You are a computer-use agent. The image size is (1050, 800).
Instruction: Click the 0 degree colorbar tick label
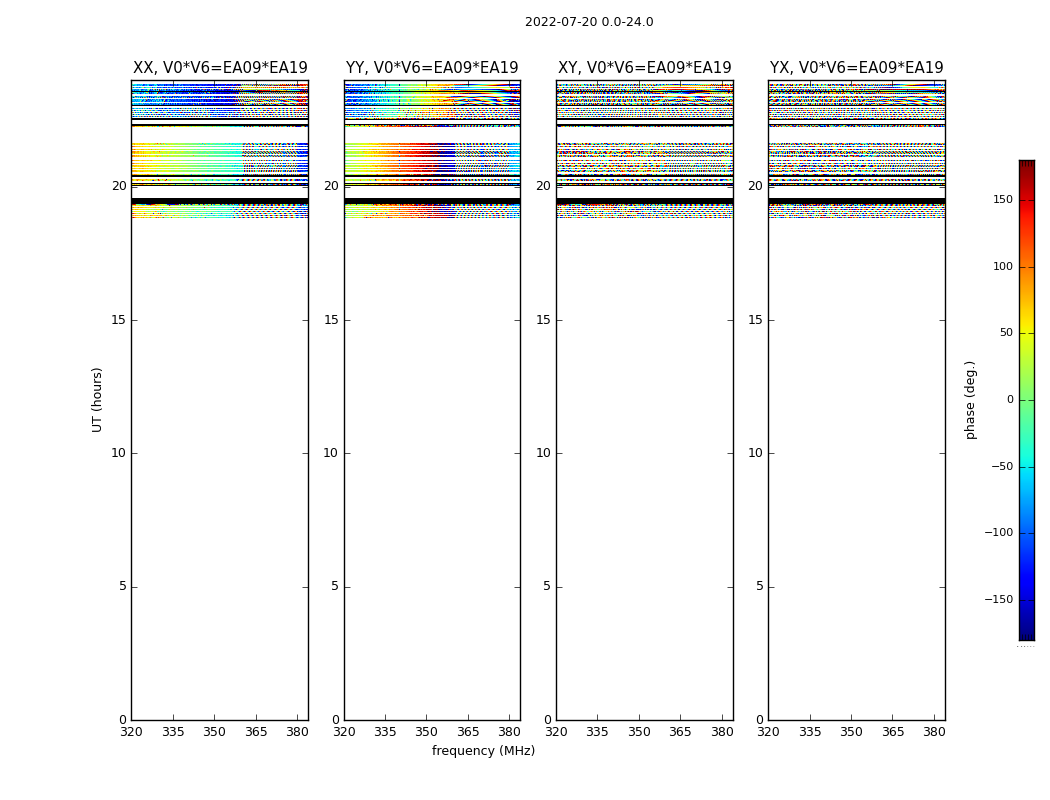point(1009,400)
